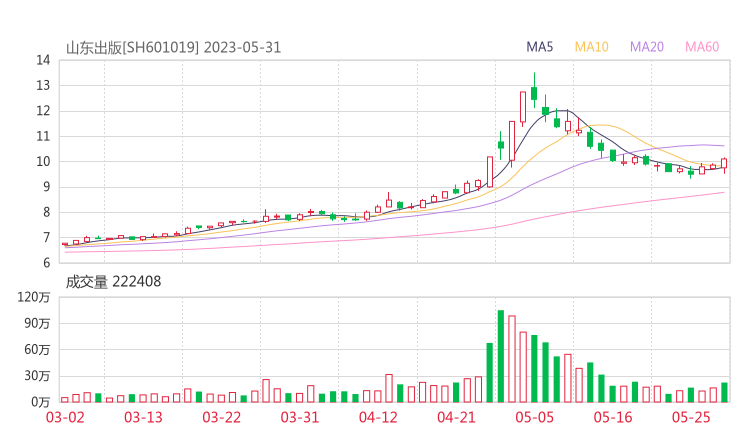Click price axis value 12
The image size is (740, 440).
tap(43, 111)
